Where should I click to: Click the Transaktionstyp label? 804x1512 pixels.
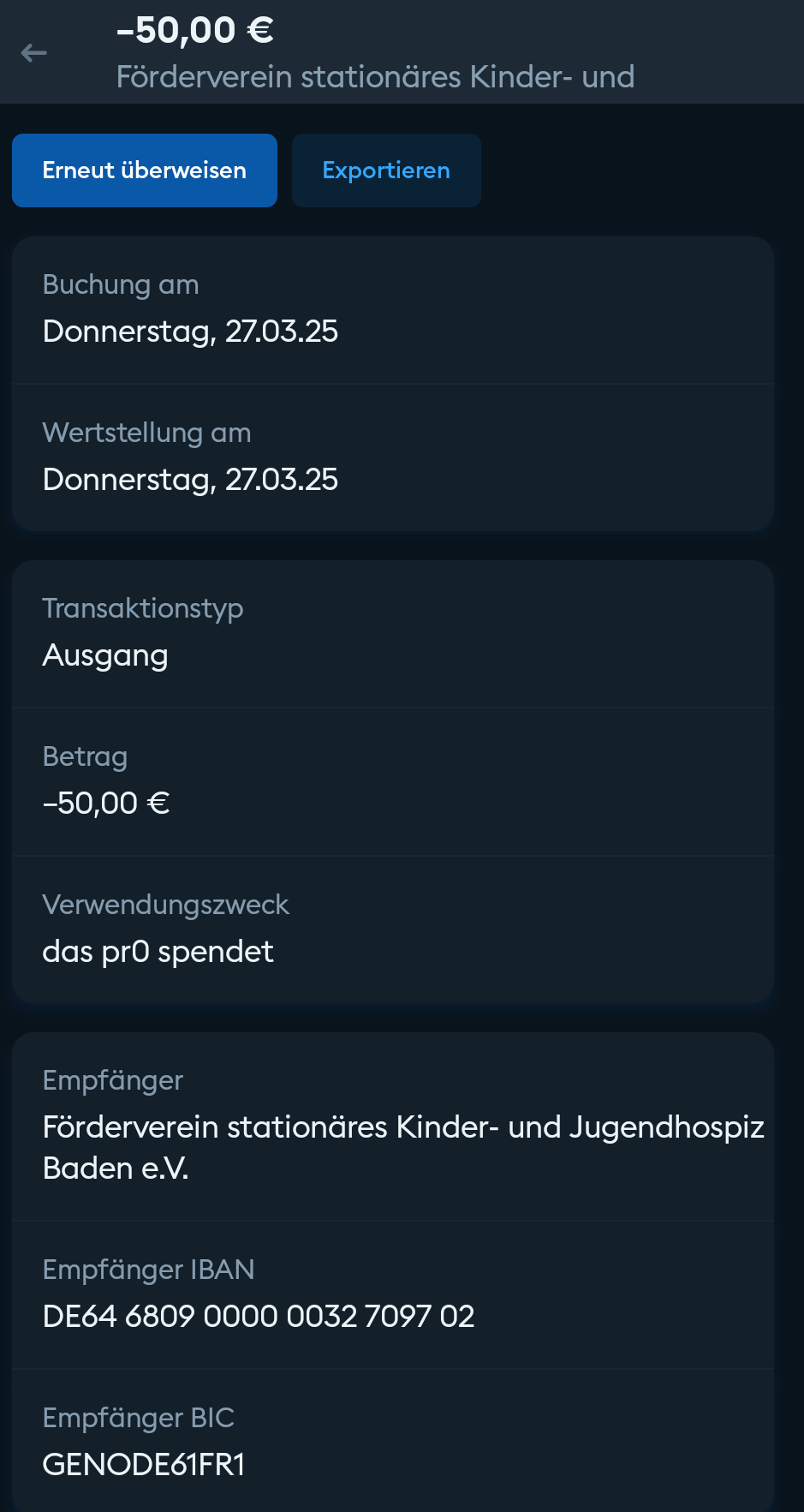(143, 608)
